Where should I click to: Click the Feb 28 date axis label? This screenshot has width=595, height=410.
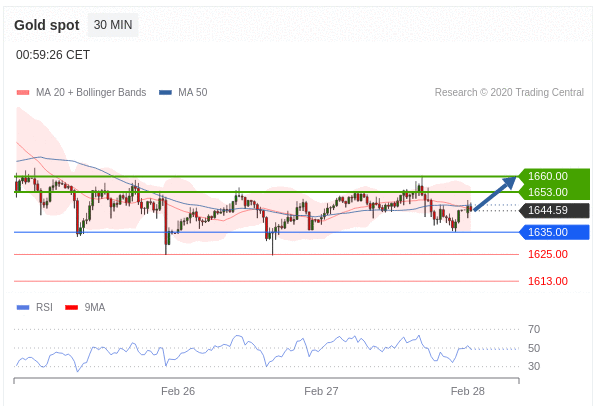click(468, 391)
